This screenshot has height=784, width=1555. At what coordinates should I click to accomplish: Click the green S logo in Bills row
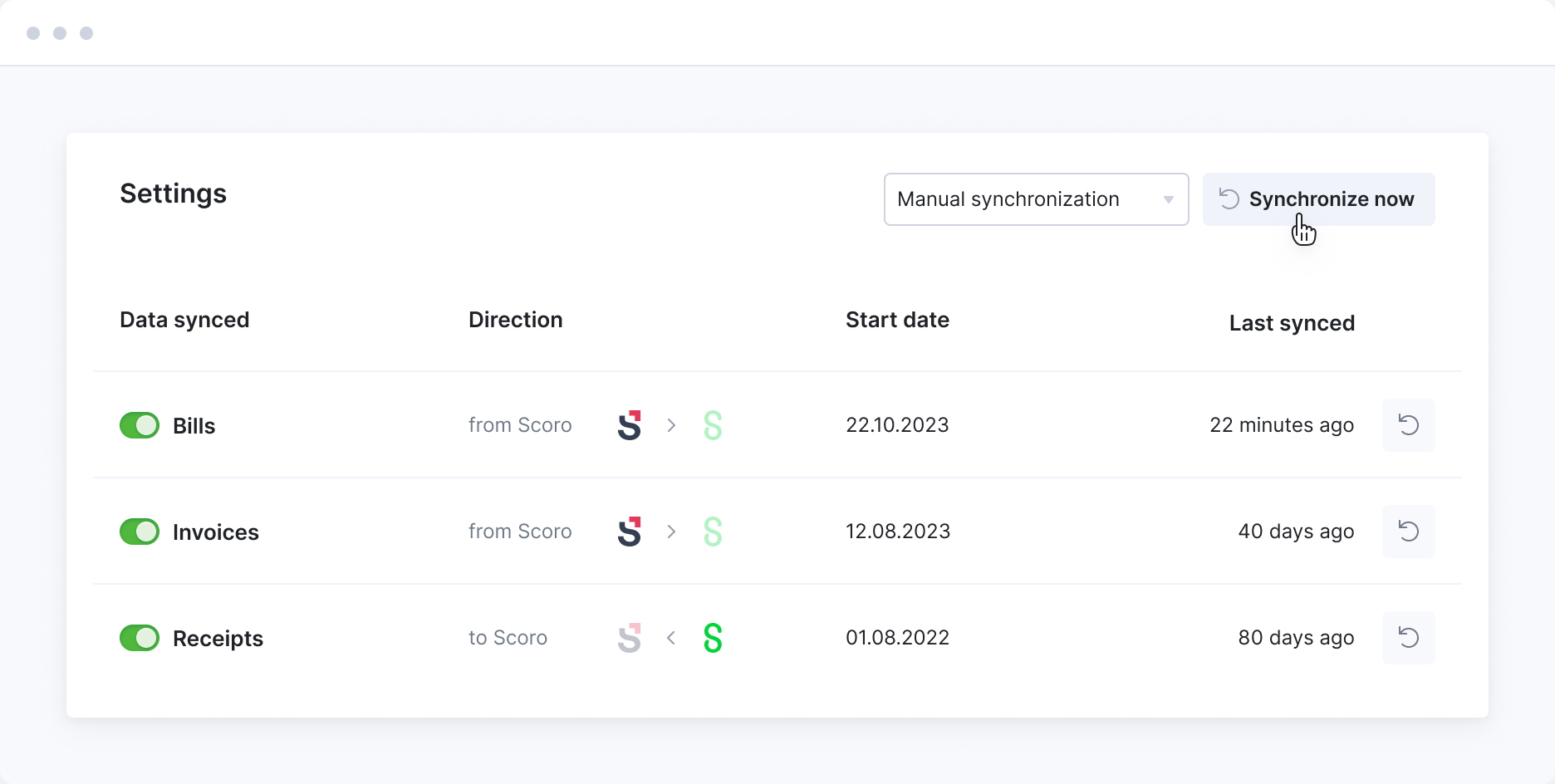tap(713, 425)
